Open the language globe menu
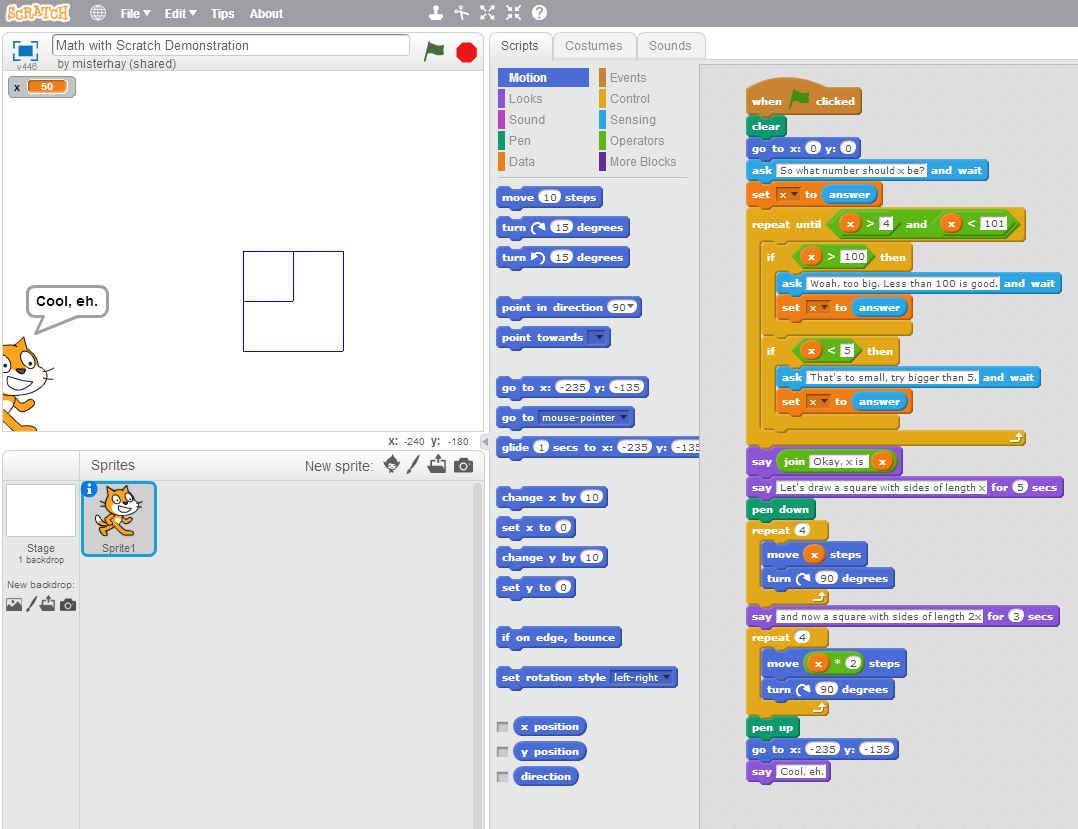 (98, 13)
